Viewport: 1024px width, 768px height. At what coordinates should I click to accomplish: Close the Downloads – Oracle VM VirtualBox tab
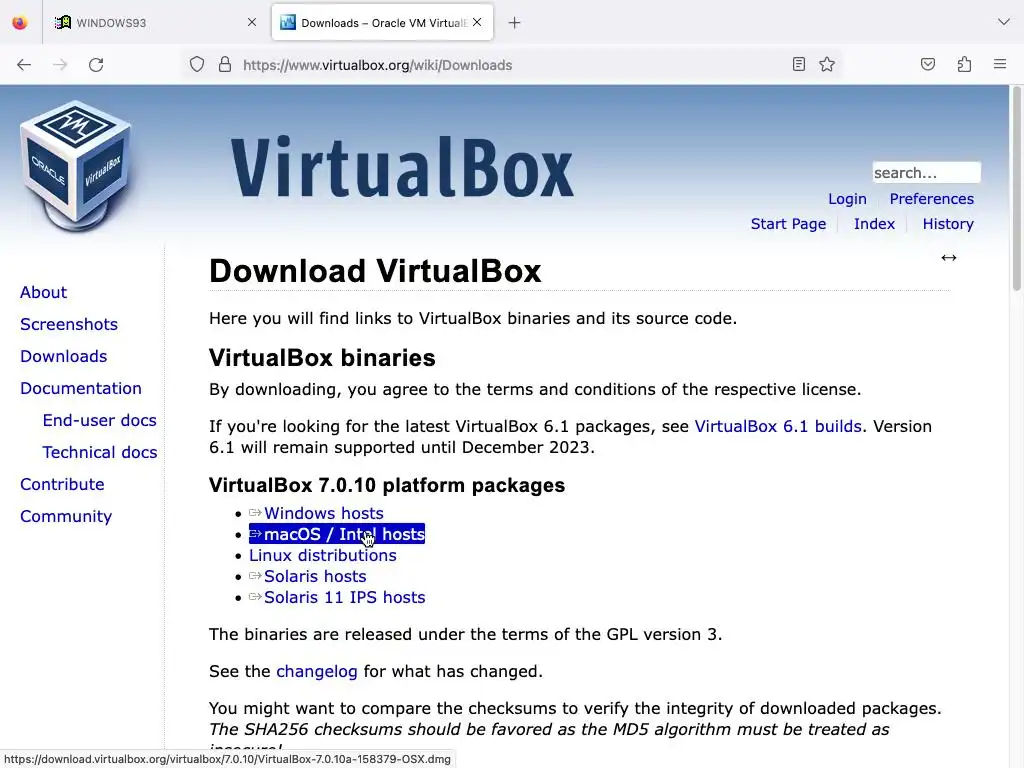coord(477,22)
